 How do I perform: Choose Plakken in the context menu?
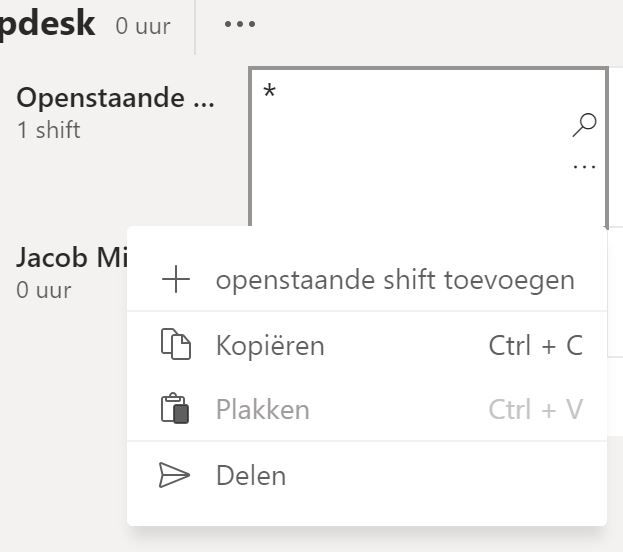point(367,409)
